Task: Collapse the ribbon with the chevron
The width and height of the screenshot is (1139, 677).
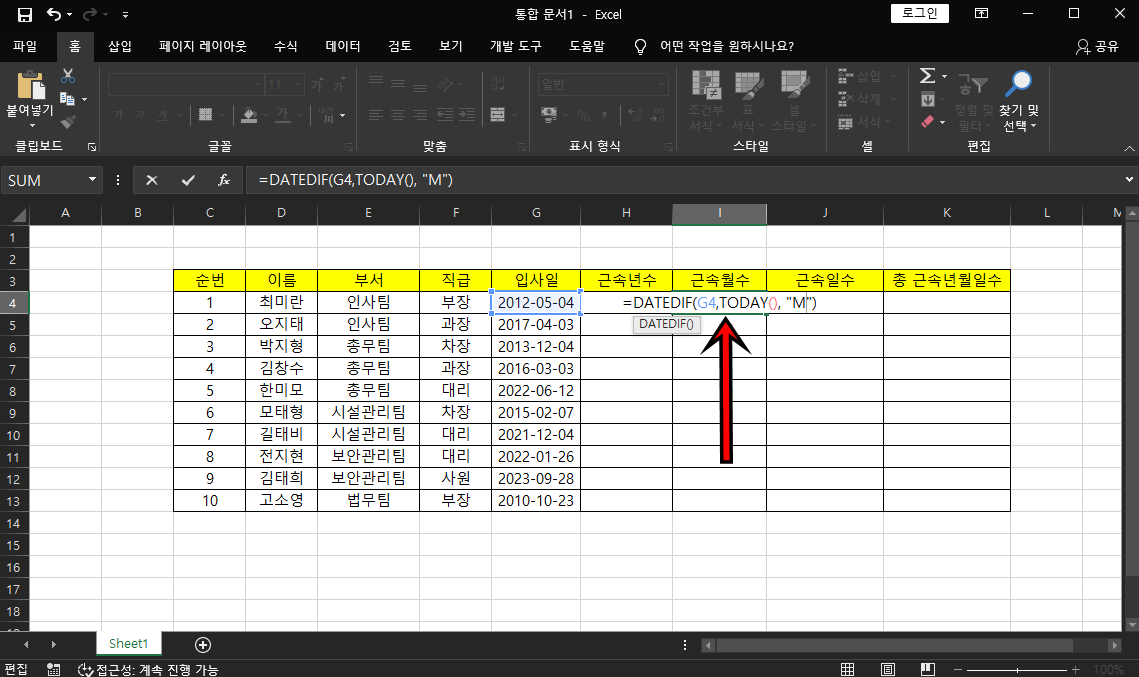Action: [1129, 148]
